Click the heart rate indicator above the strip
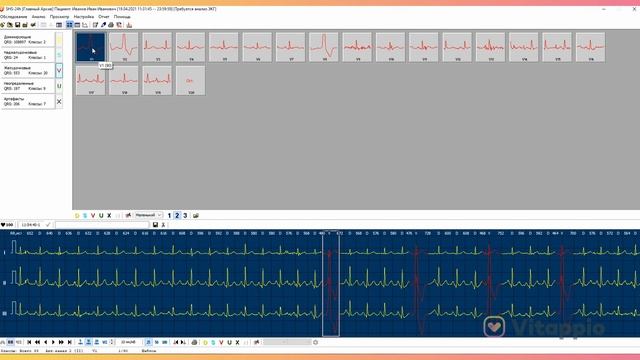The image size is (640, 360). pyautogui.click(x=7, y=225)
